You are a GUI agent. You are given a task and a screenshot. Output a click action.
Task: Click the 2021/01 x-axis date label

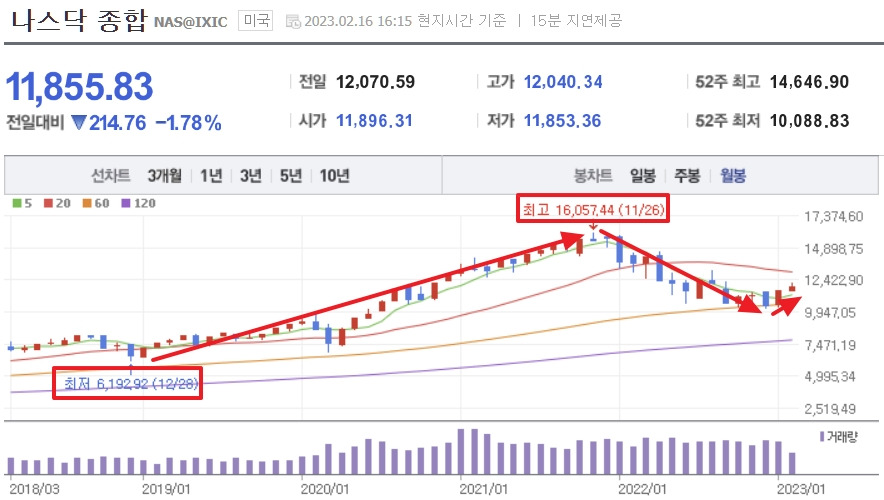[484, 489]
